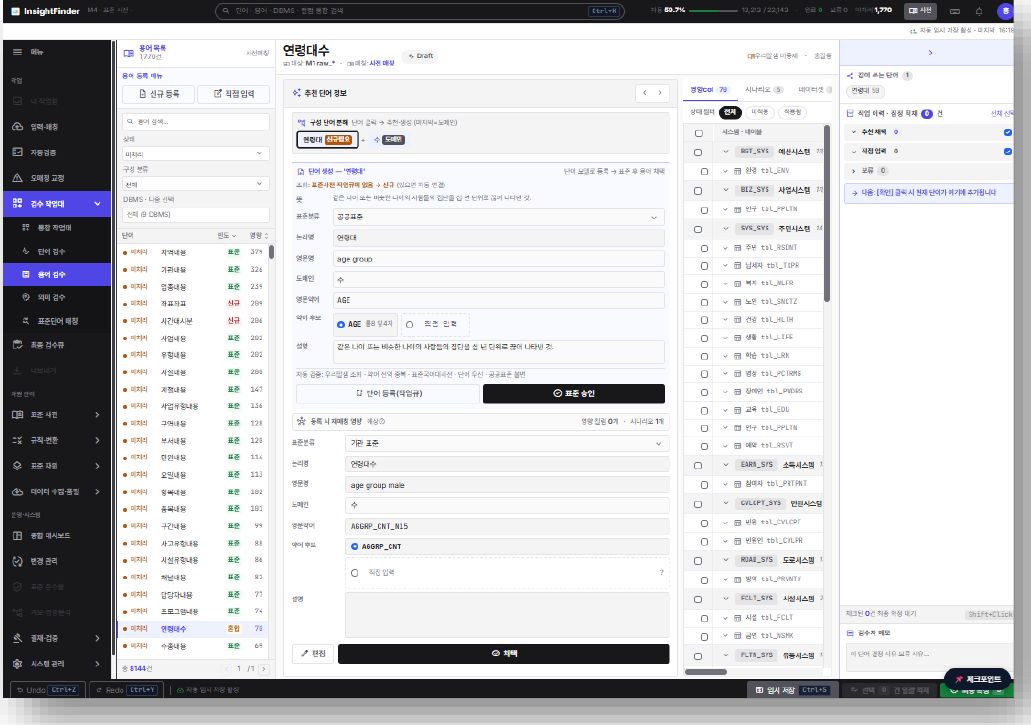Click the progress bar in top bar
This screenshot has height=725, width=1031.
(x=713, y=11)
